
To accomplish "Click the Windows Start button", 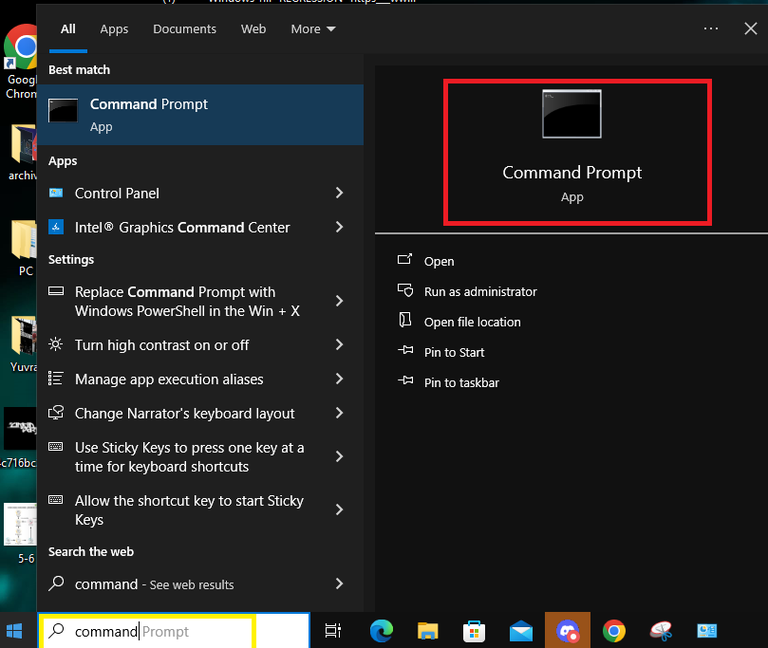I will tap(15, 631).
